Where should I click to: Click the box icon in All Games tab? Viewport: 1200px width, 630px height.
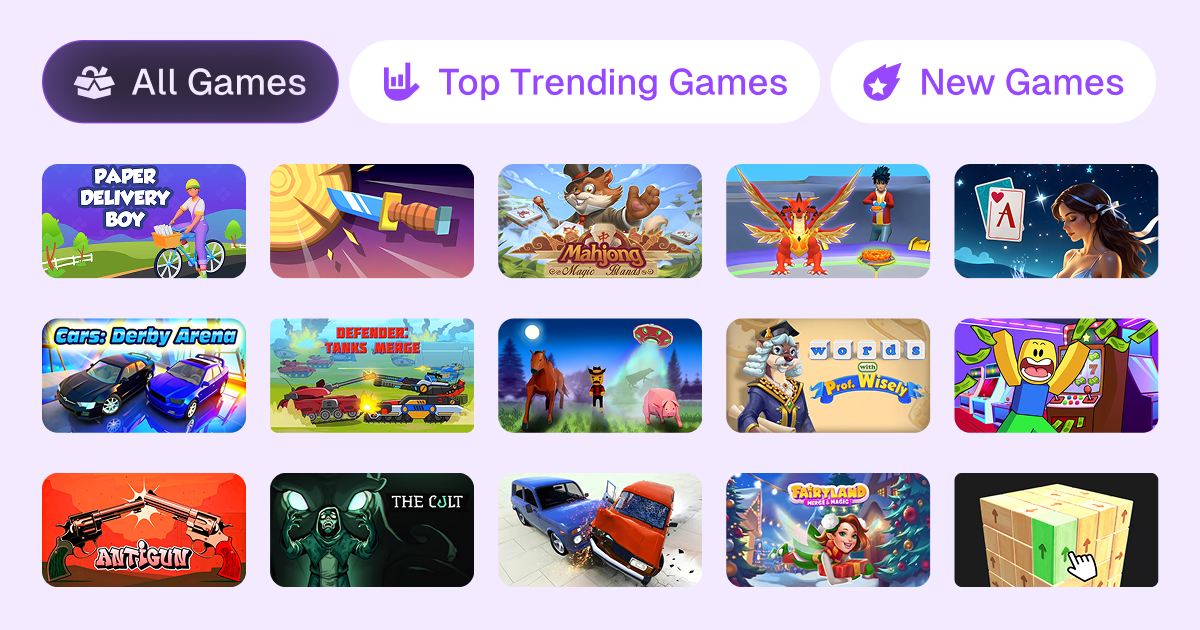[94, 81]
